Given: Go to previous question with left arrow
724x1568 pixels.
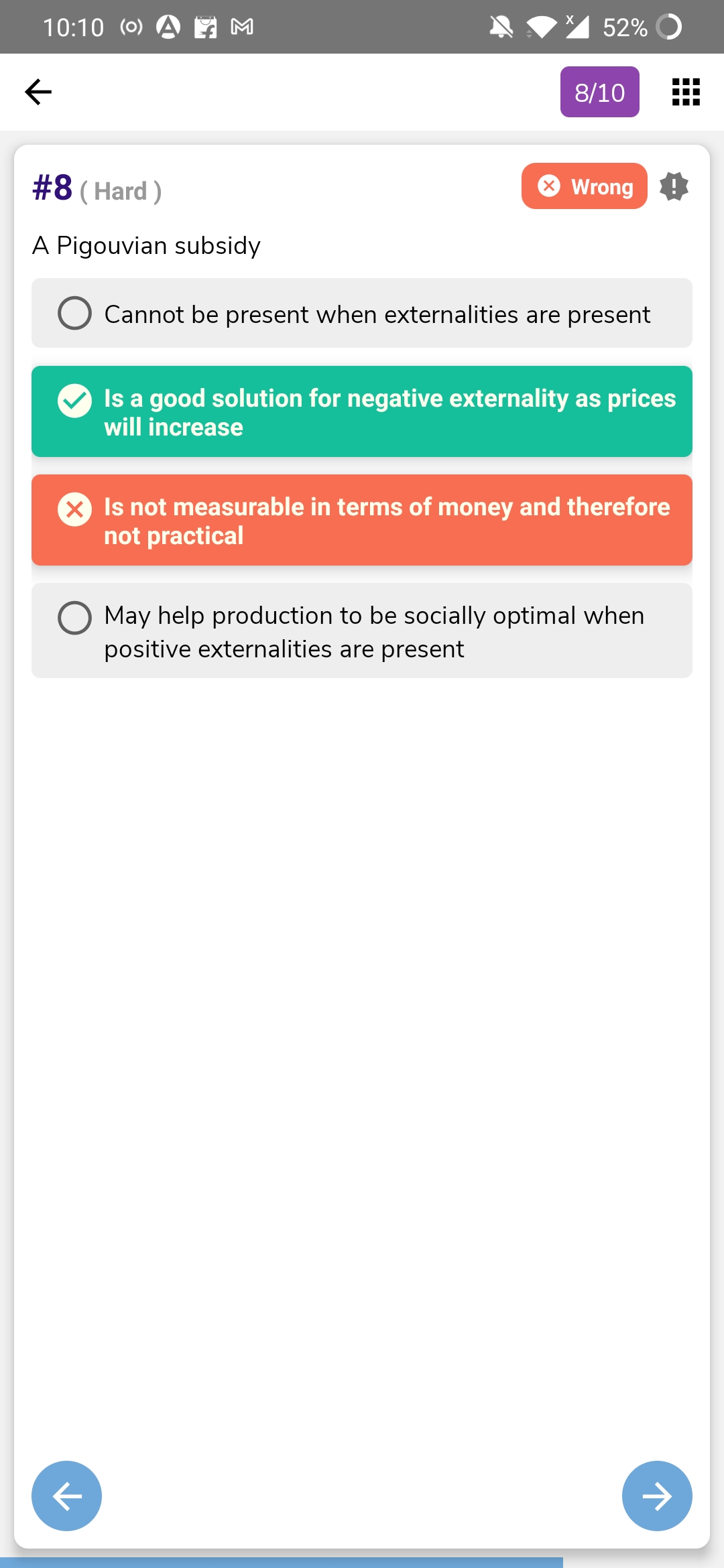Looking at the screenshot, I should click(67, 1496).
